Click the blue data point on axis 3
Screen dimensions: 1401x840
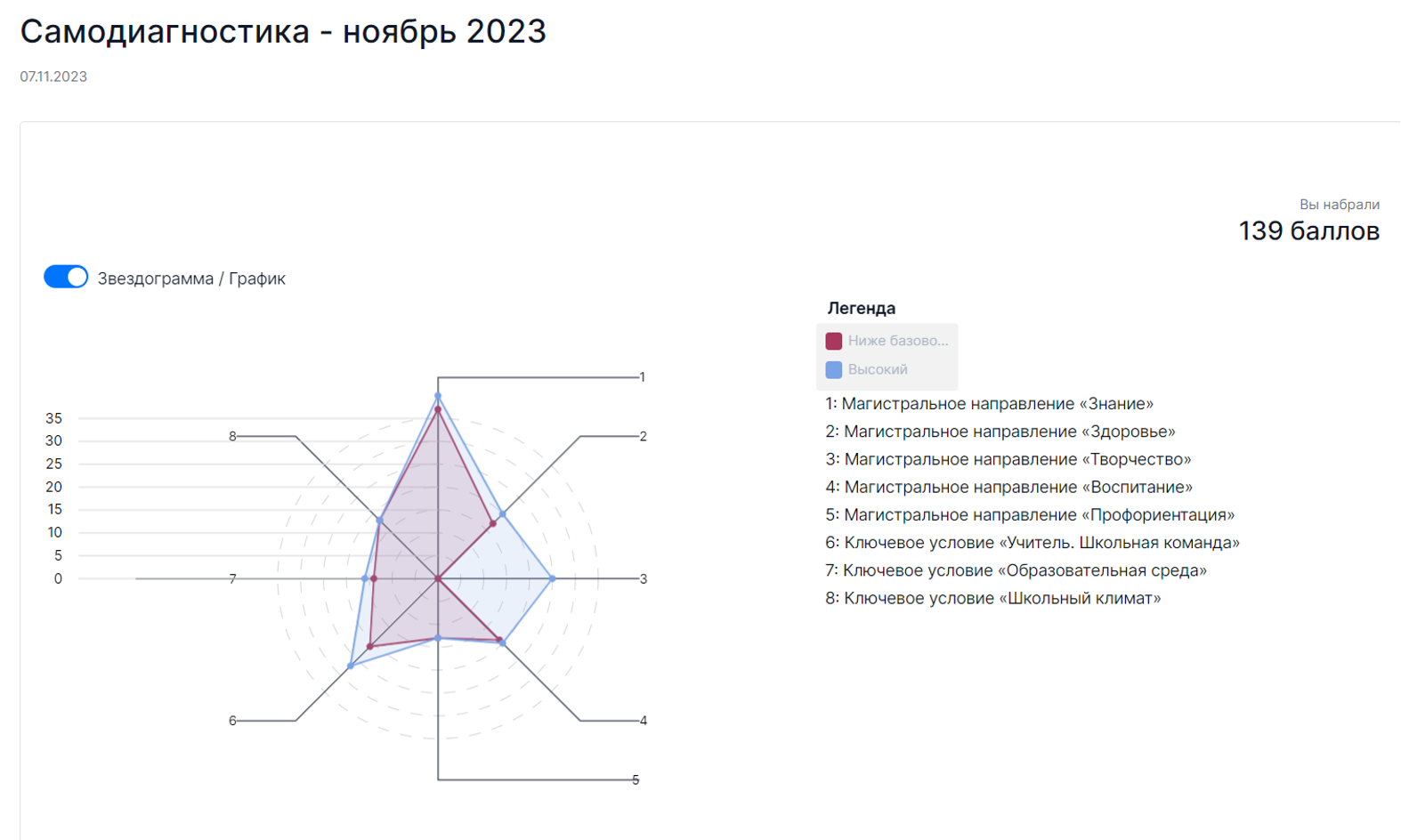(553, 578)
